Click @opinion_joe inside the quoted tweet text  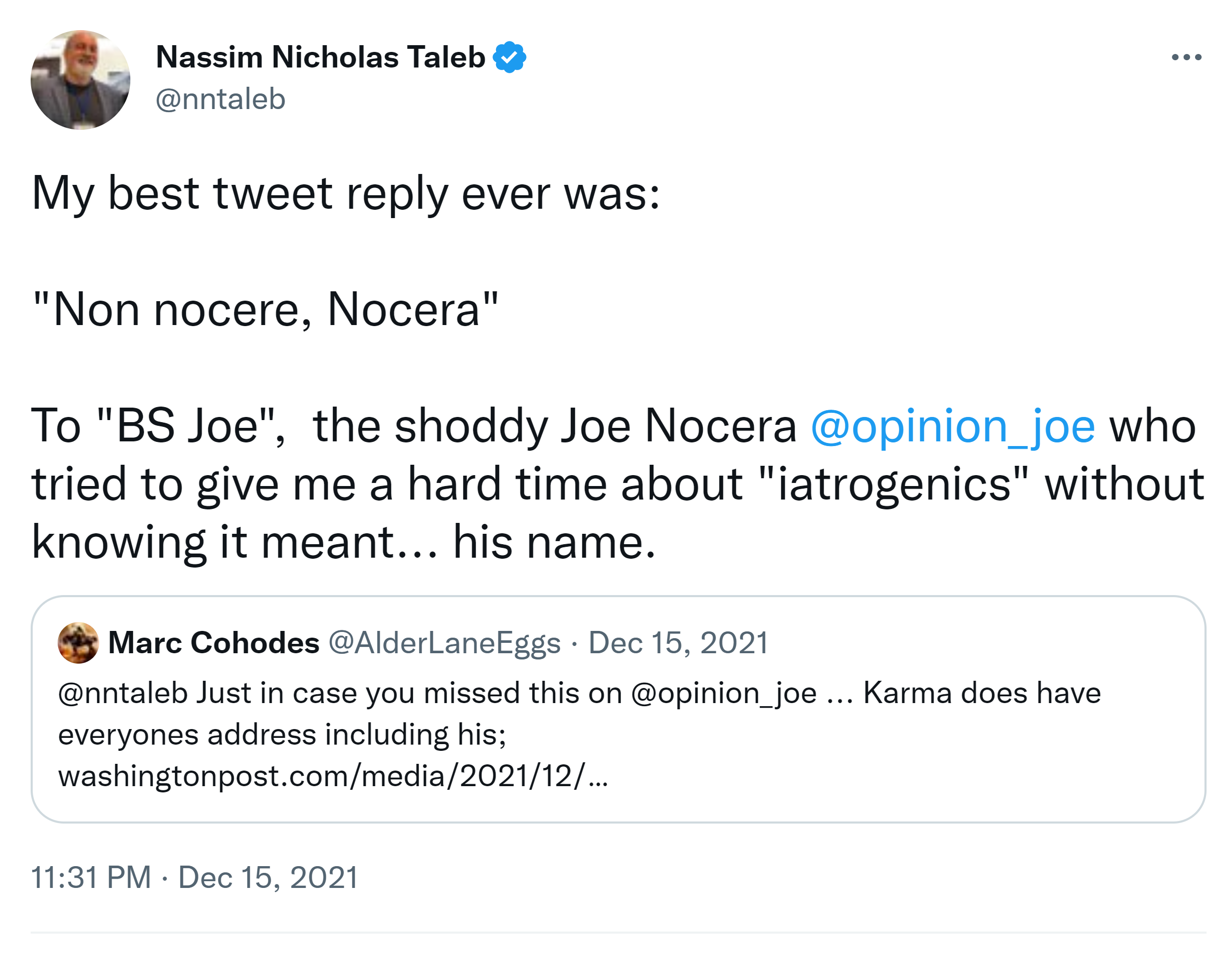(x=724, y=693)
